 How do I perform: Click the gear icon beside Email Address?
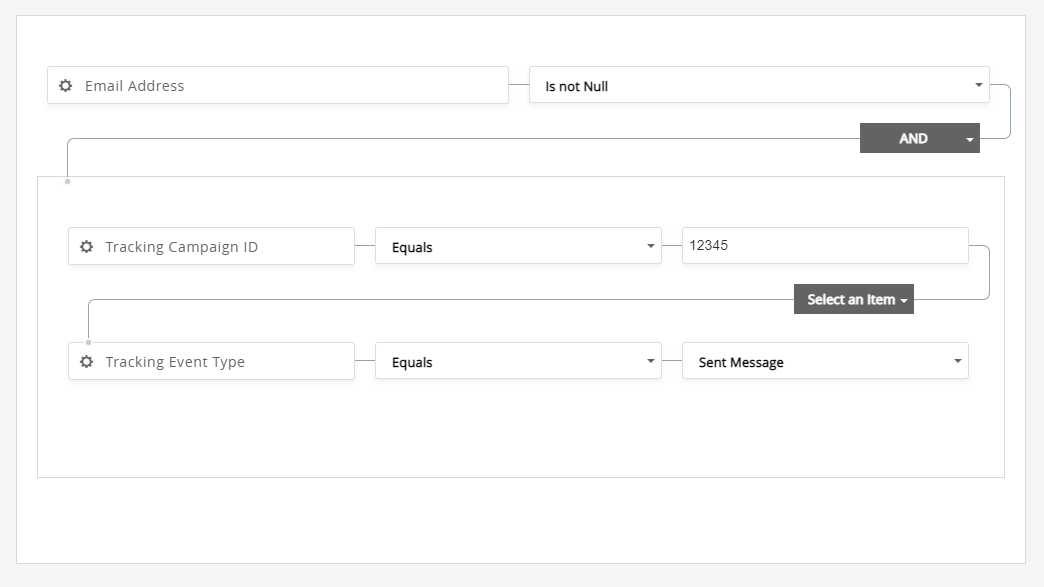click(x=66, y=86)
